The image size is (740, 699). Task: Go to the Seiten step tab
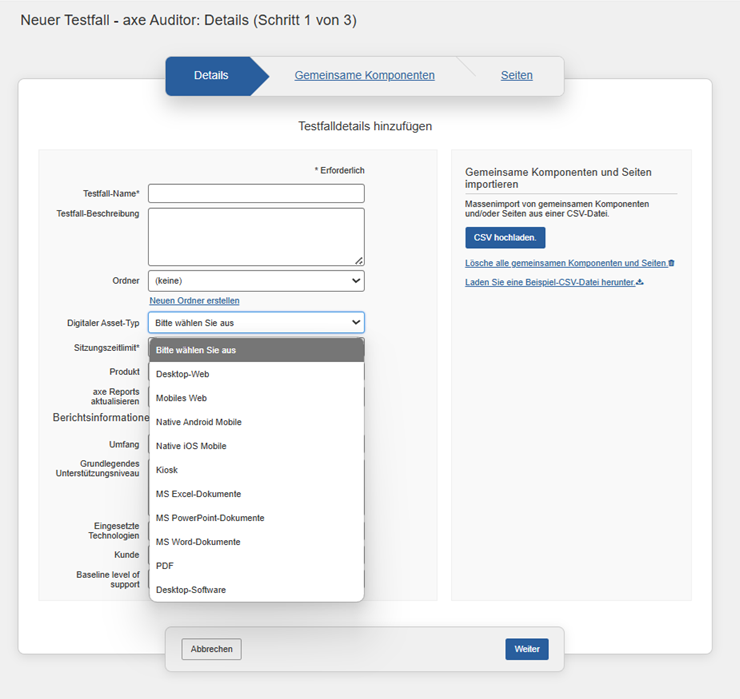coord(516,76)
